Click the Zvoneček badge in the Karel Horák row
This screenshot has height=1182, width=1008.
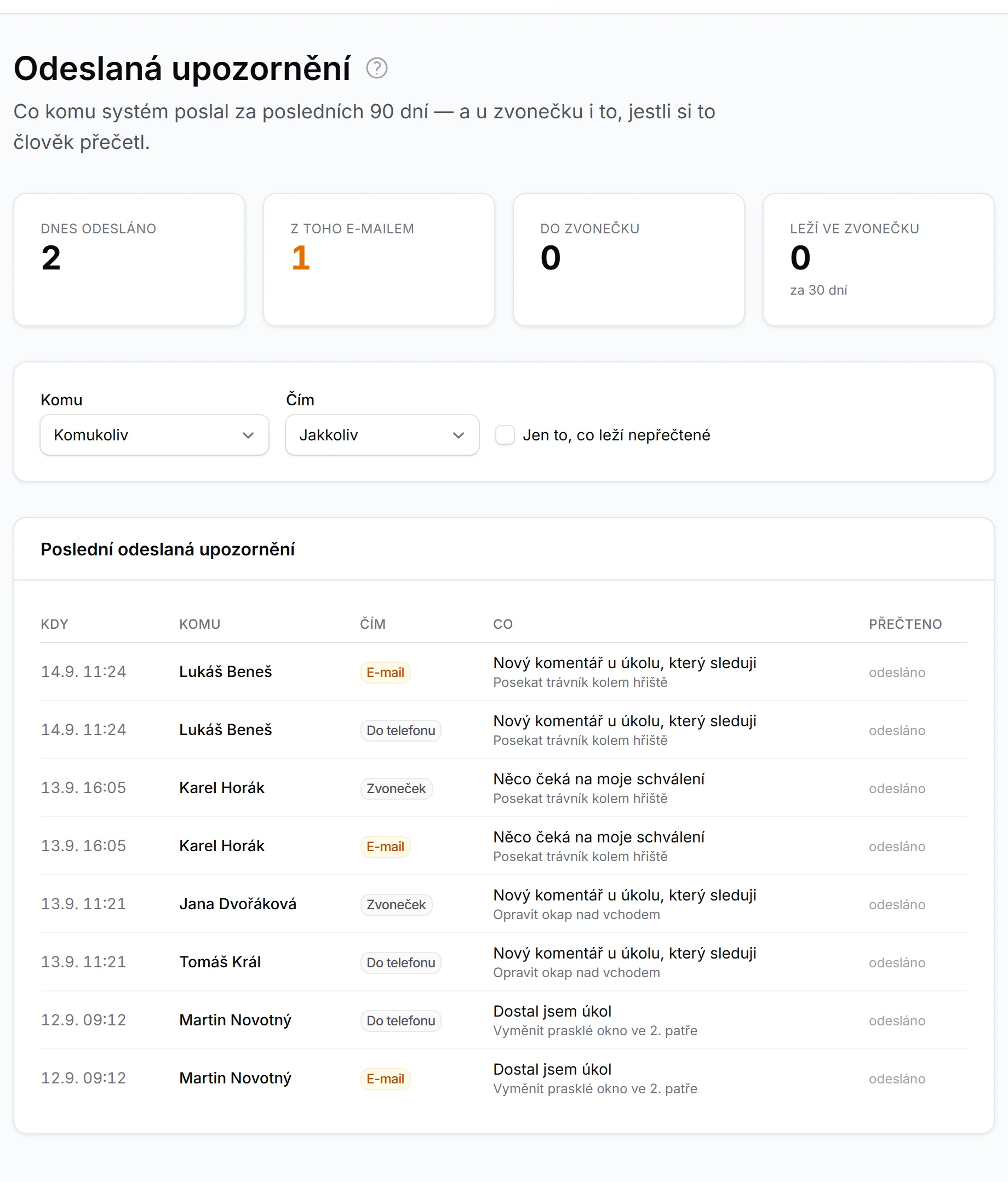pos(396,789)
